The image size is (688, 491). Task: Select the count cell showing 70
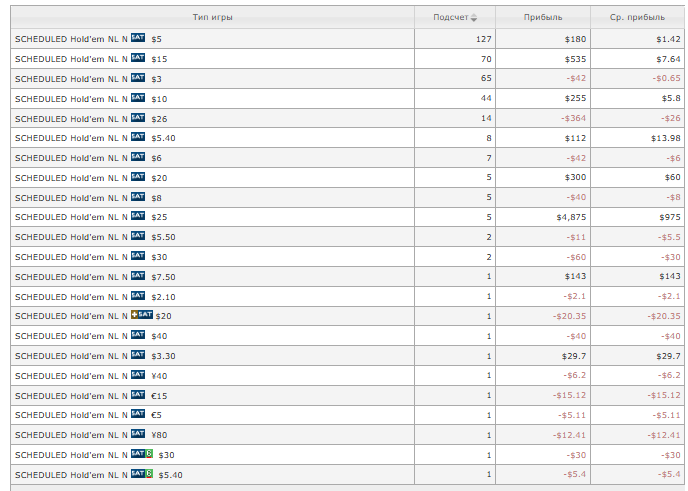coord(455,59)
